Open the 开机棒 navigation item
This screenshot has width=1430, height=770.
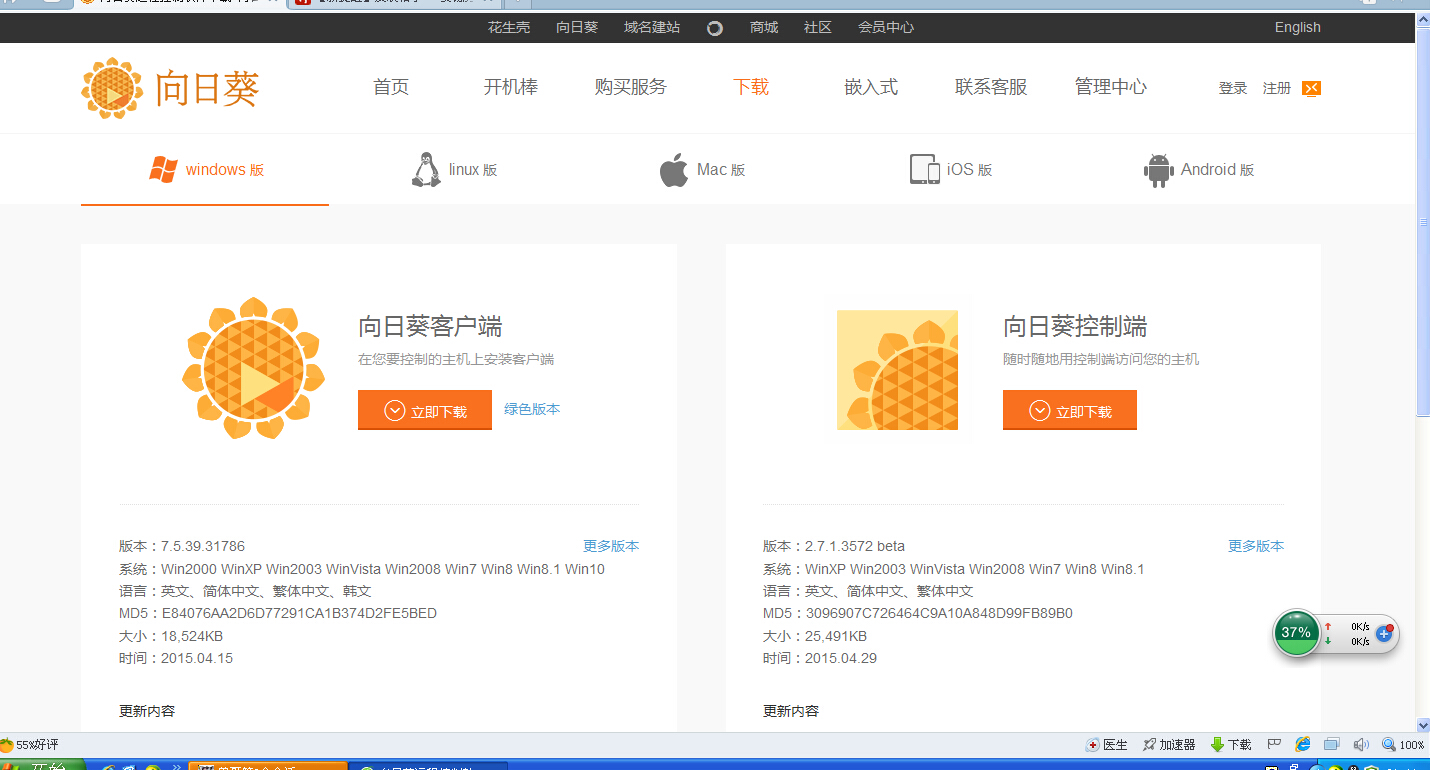[511, 87]
